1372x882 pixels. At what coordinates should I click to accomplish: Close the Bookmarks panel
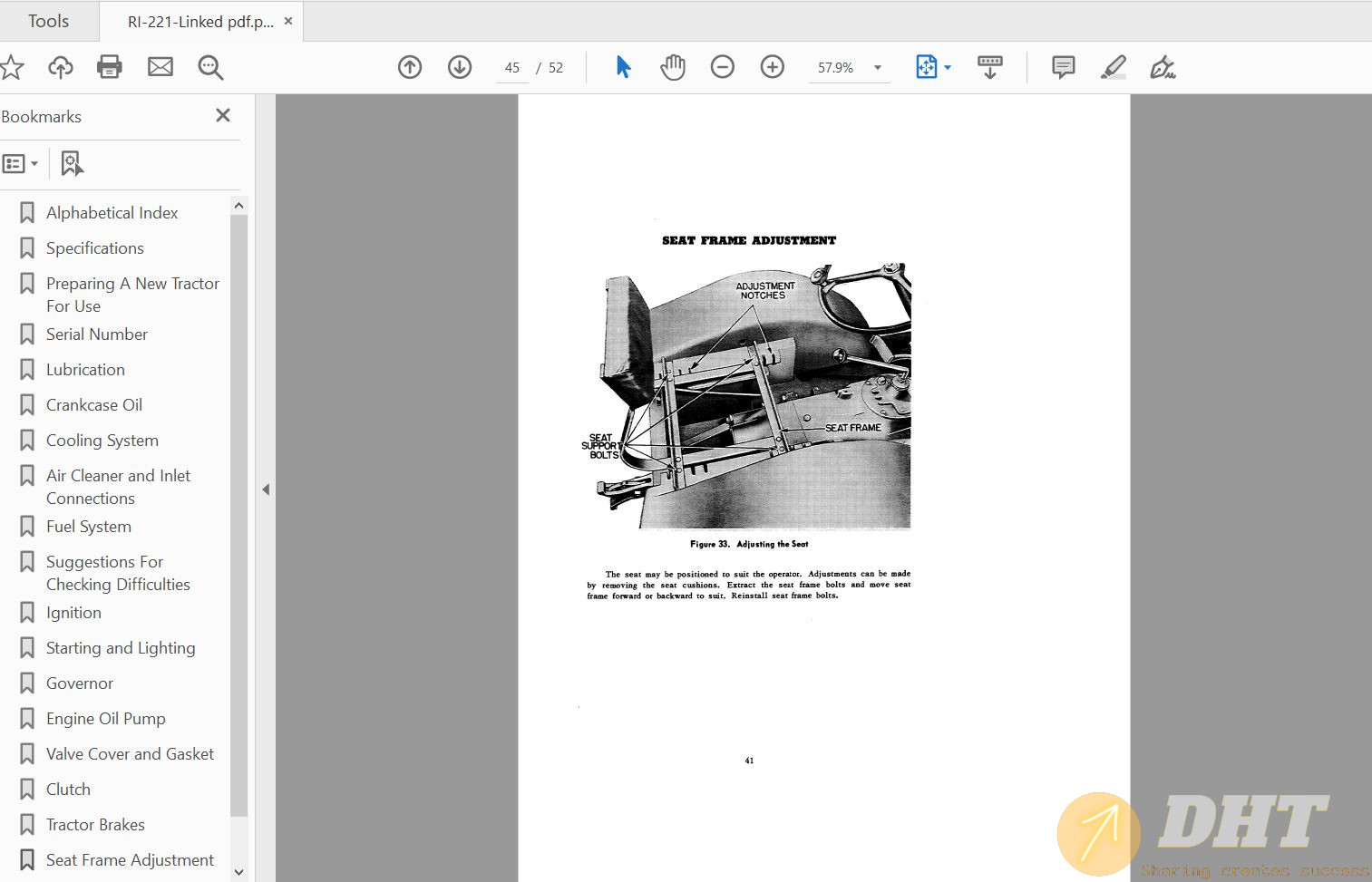pos(223,115)
